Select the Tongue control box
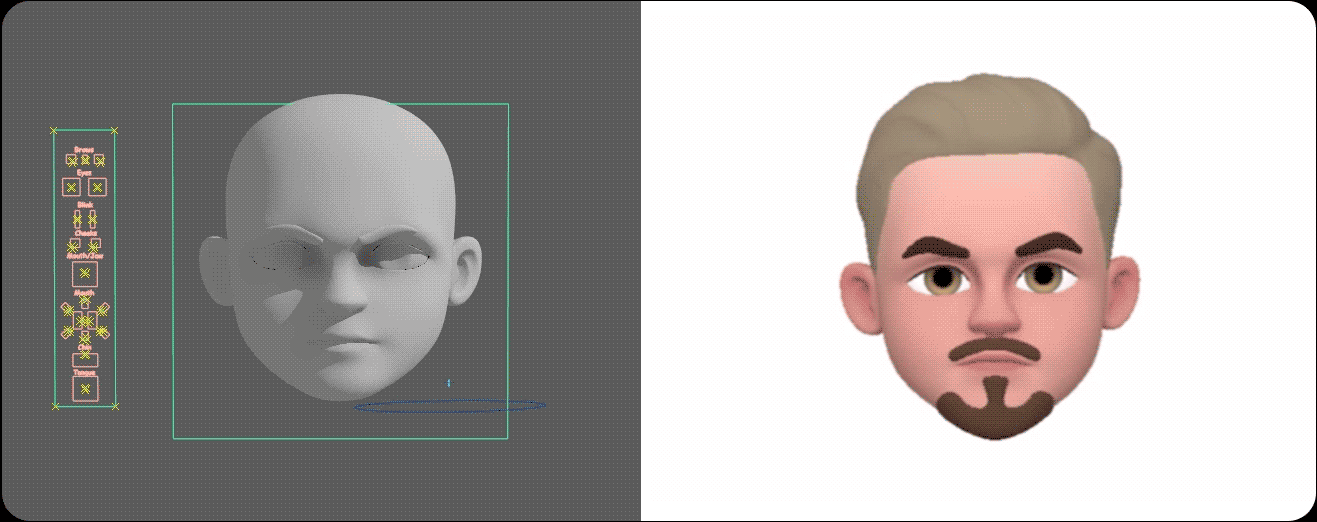Viewport: 1317px width, 522px height. coord(85,388)
